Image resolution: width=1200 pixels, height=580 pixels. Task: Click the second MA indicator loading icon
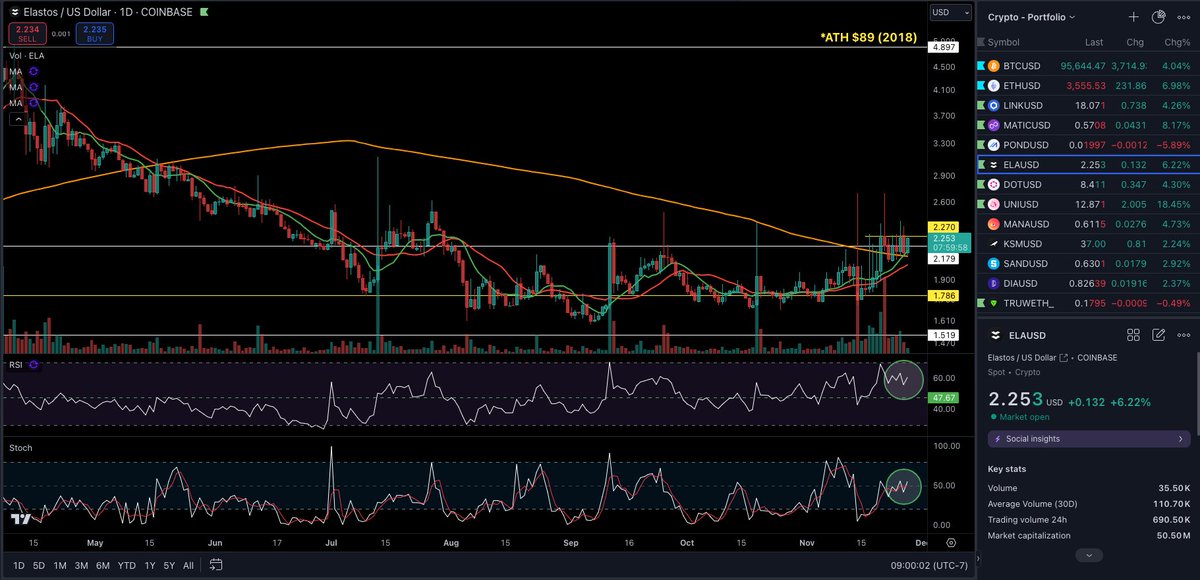(x=33, y=87)
